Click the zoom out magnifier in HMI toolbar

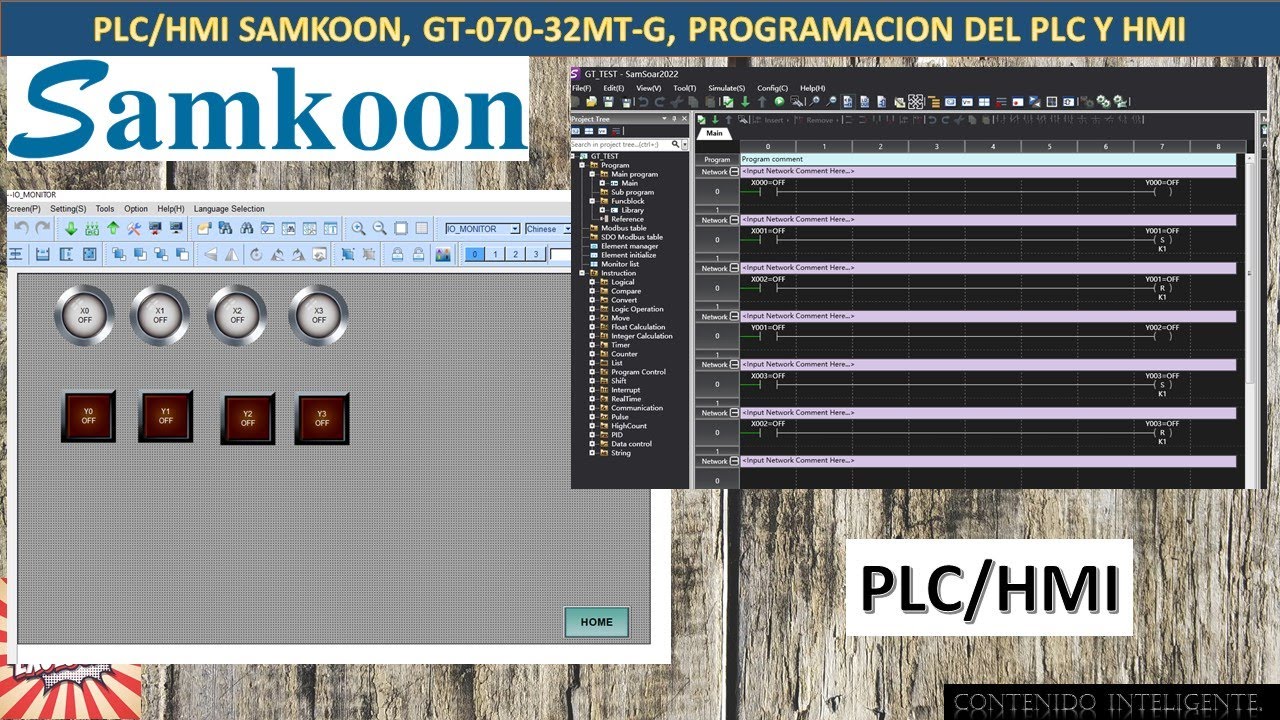(379, 229)
